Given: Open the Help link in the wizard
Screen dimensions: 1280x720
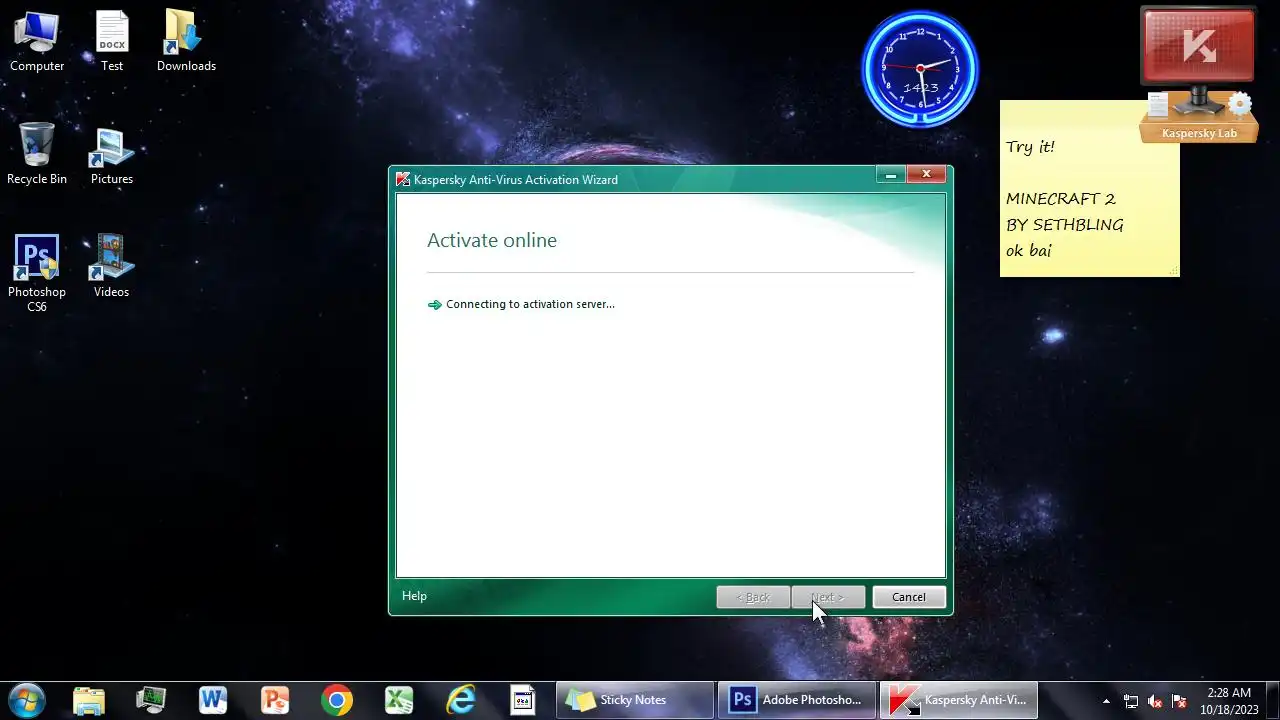Looking at the screenshot, I should click(x=414, y=596).
